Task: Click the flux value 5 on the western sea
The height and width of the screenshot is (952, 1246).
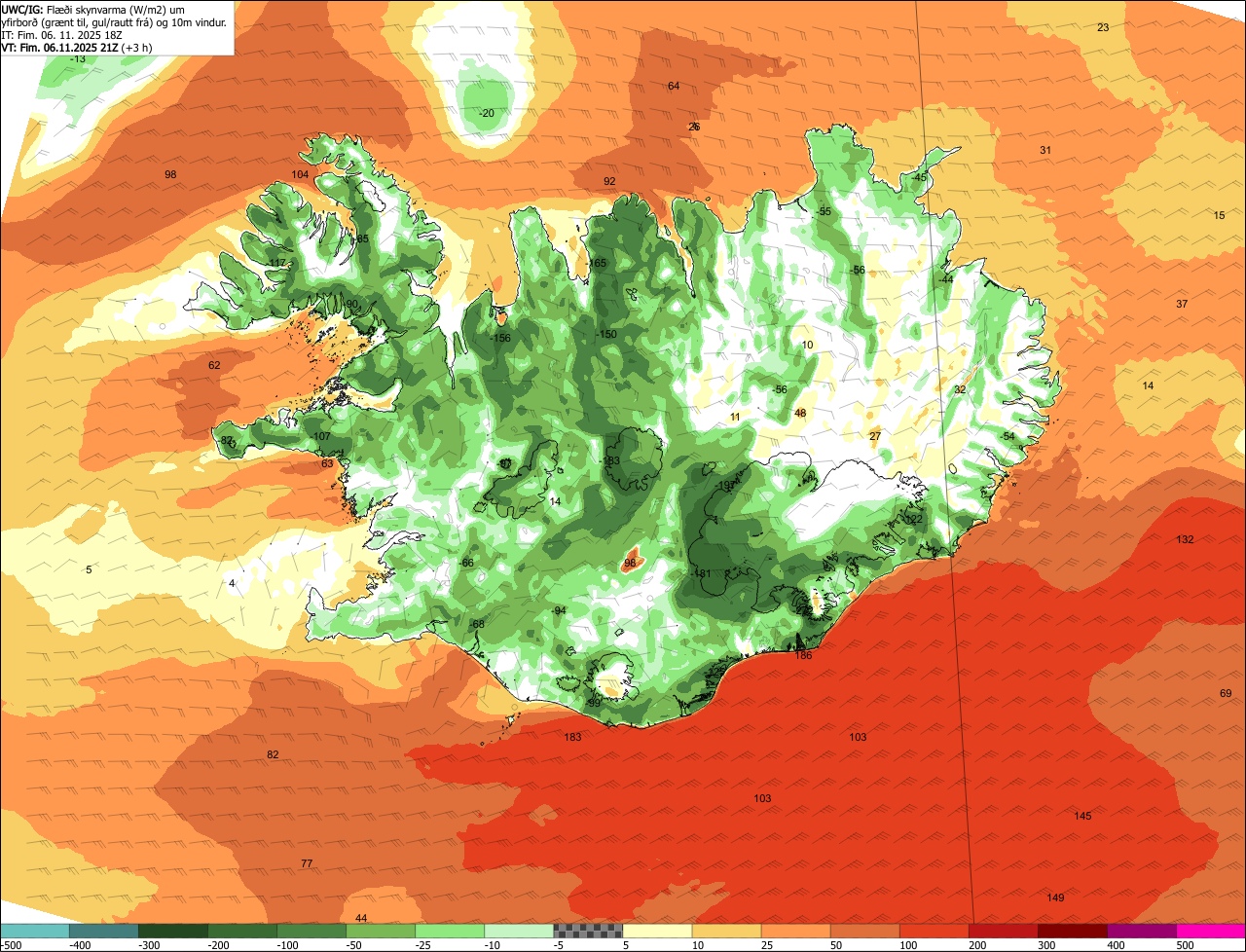Action: pyautogui.click(x=89, y=570)
